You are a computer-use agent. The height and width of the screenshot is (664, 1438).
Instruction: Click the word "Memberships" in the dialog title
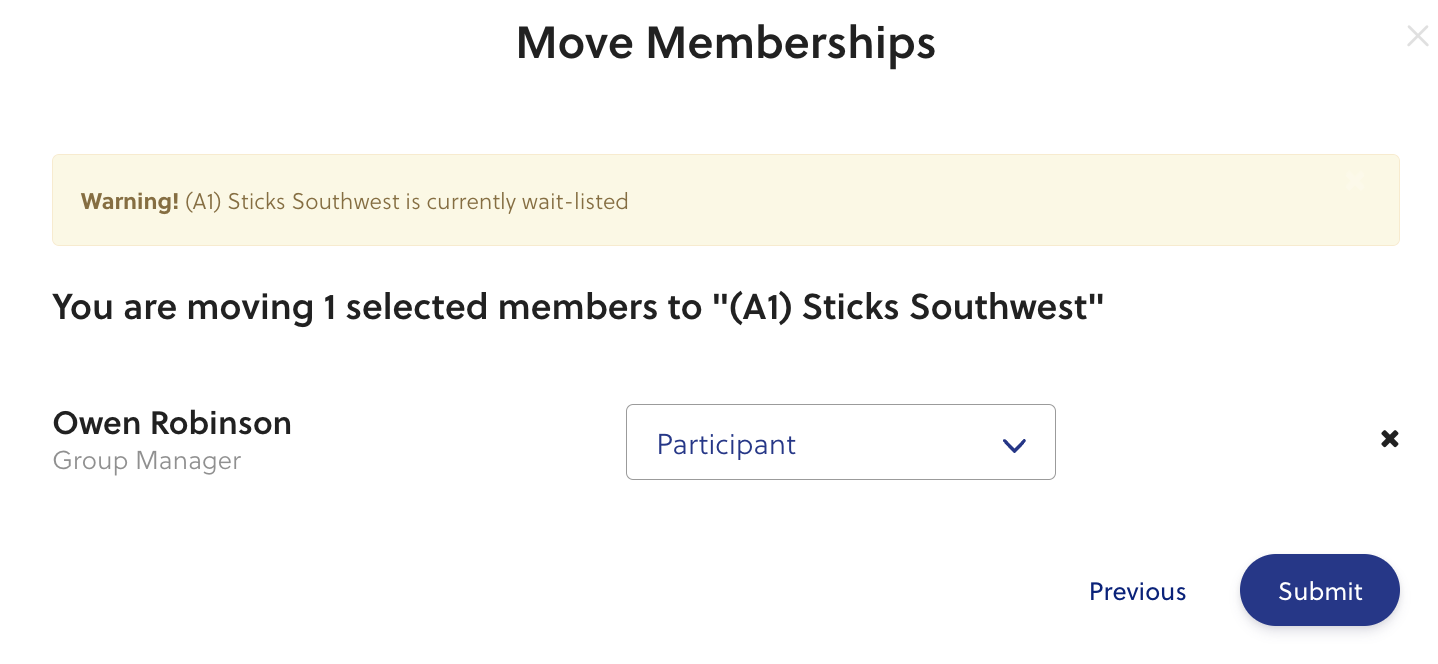[790, 43]
